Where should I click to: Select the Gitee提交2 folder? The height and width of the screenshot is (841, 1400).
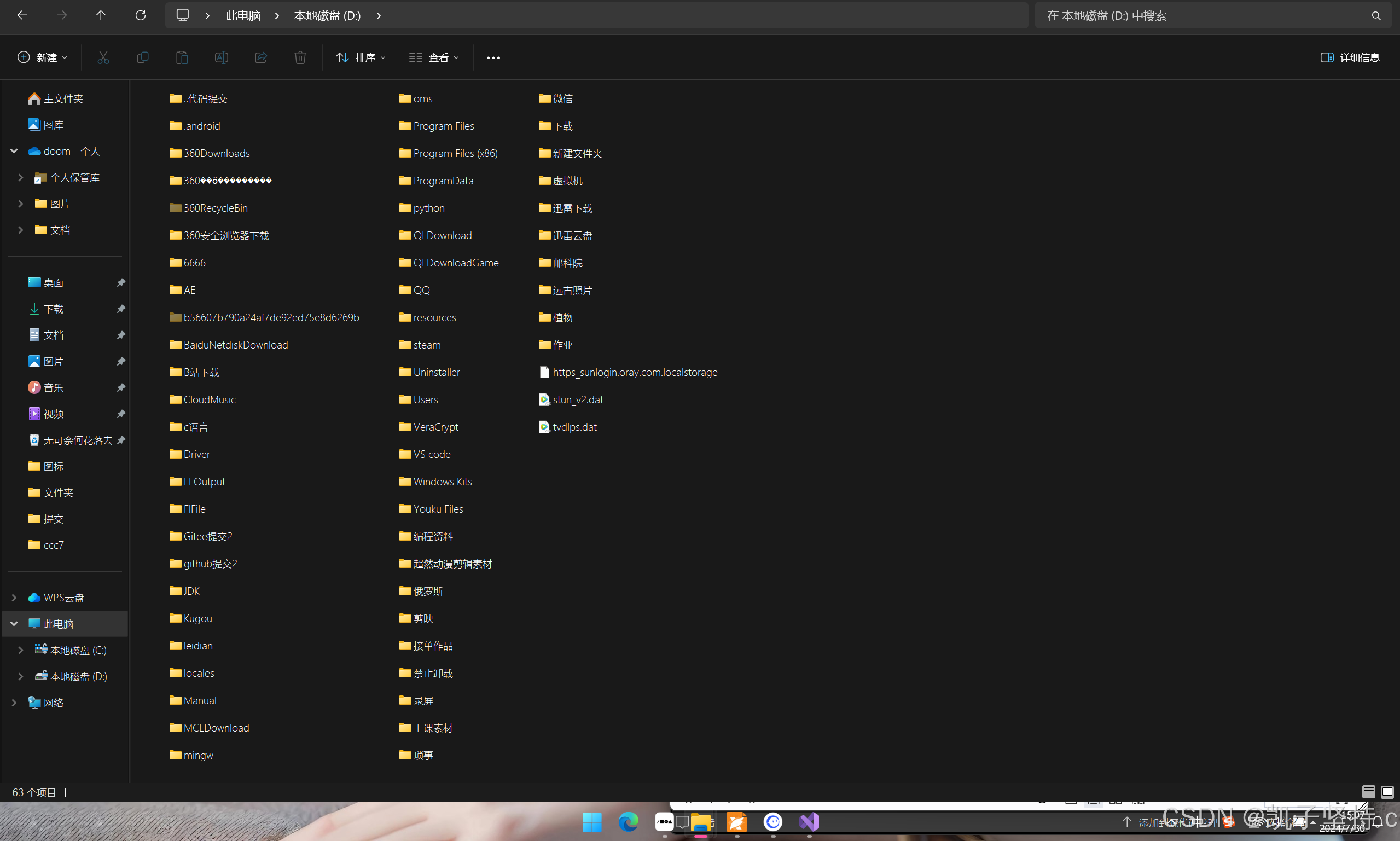pos(201,536)
